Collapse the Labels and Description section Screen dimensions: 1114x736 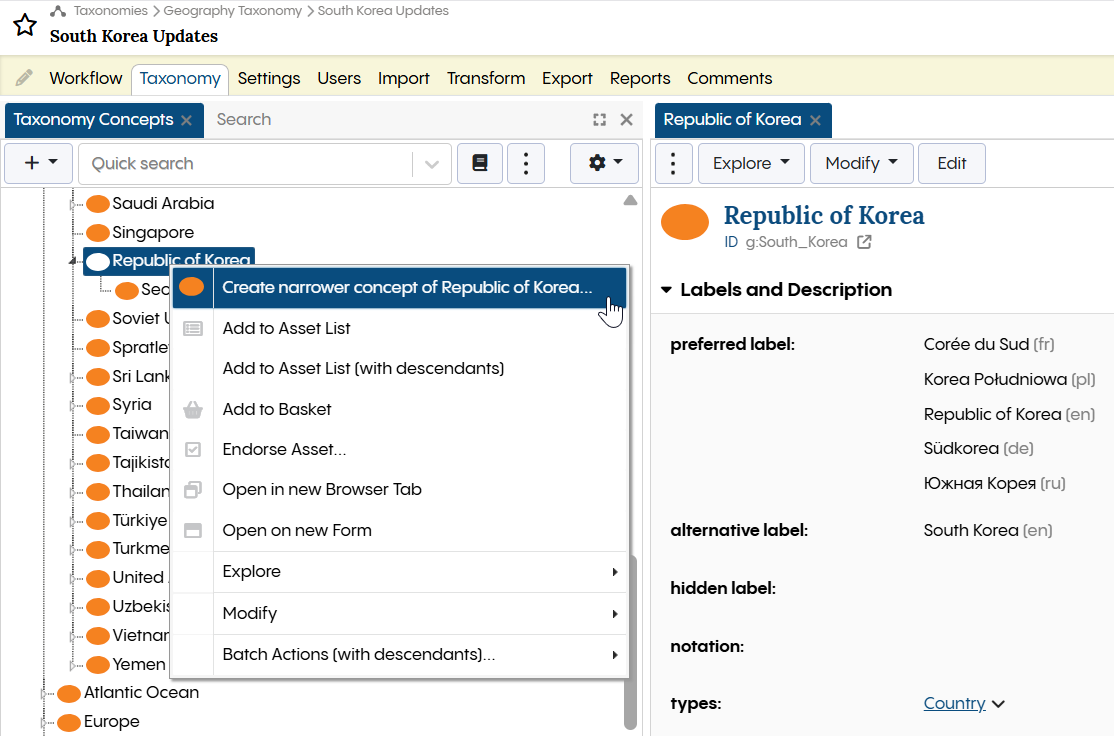[666, 290]
